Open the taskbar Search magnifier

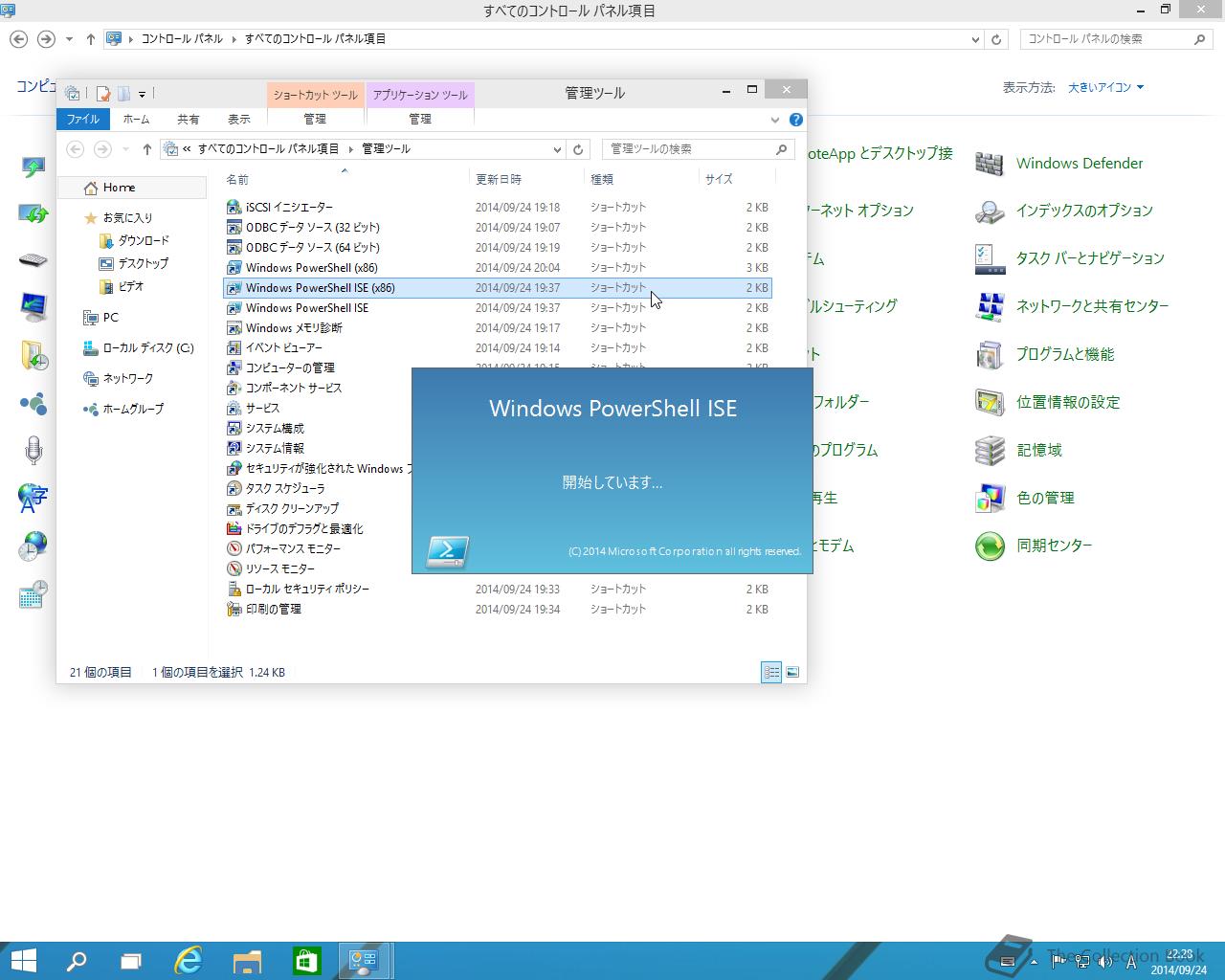click(76, 961)
